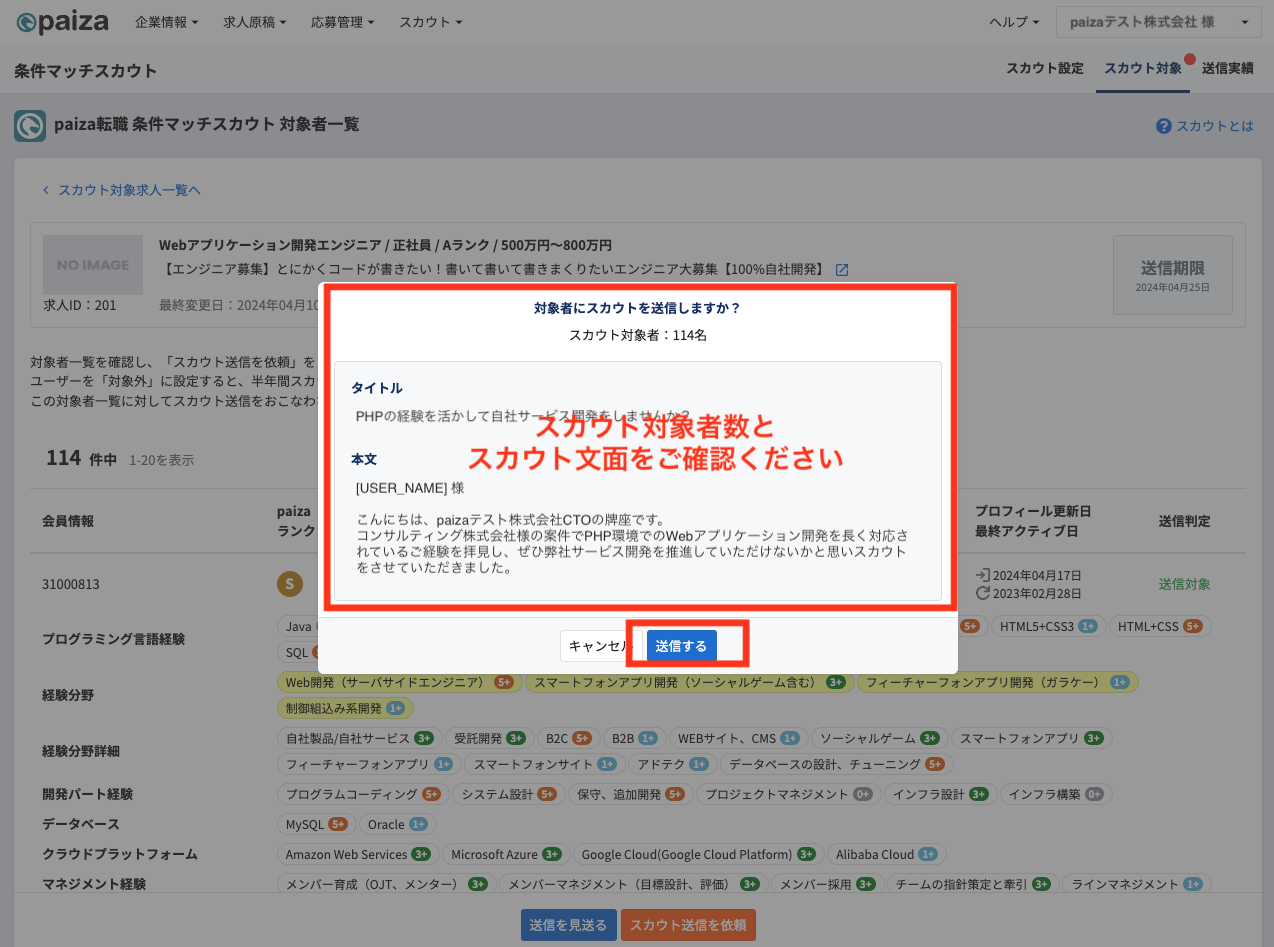Expand the スカウト menu in the top bar
1274x947 pixels.
[x=431, y=22]
